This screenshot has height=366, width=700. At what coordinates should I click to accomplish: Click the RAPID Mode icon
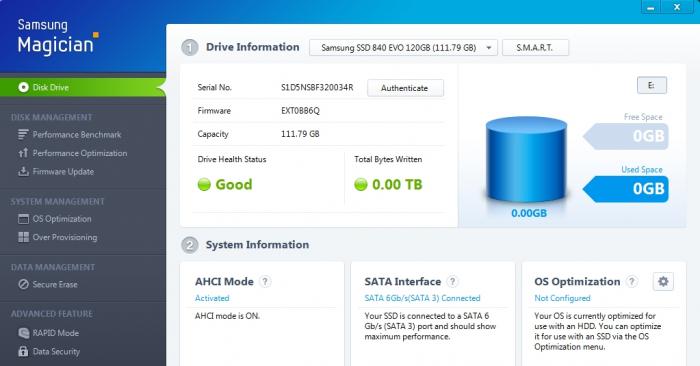[23, 333]
